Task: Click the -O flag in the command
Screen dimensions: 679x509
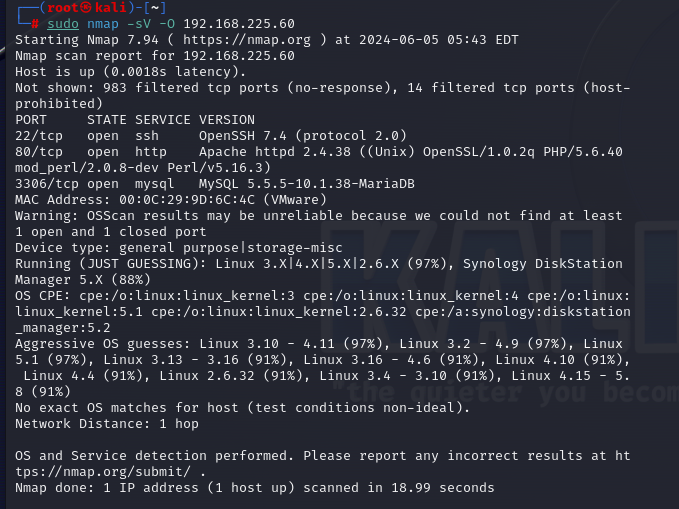Action: coord(167,24)
